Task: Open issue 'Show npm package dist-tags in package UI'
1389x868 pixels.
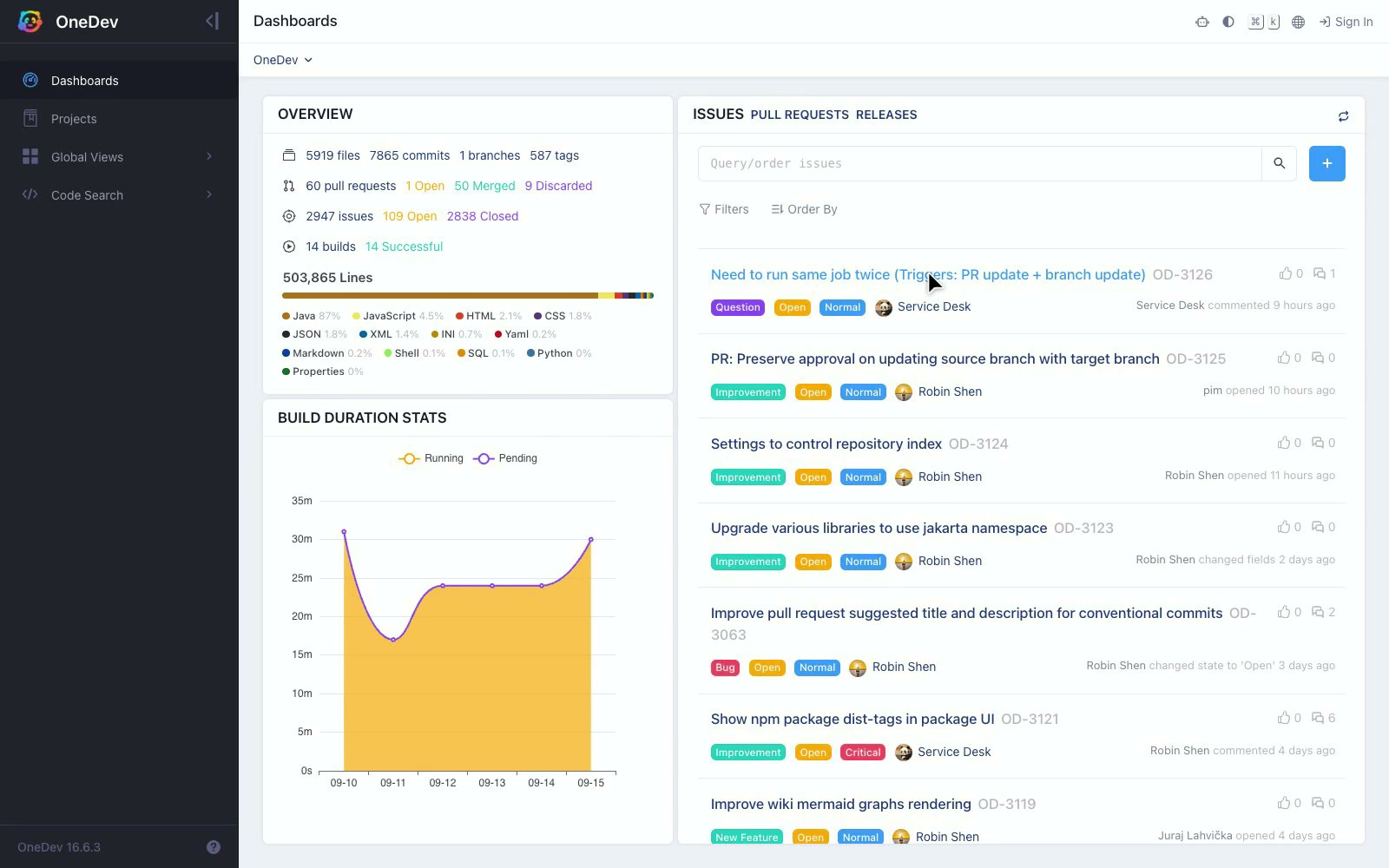Action: pos(852,719)
